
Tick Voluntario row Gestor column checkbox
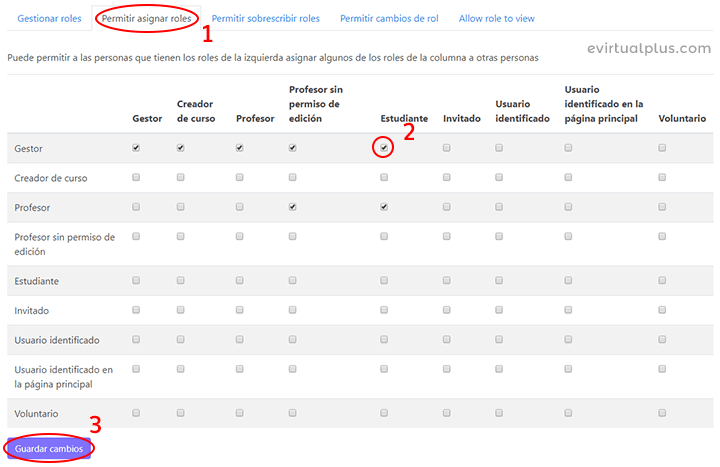click(136, 413)
